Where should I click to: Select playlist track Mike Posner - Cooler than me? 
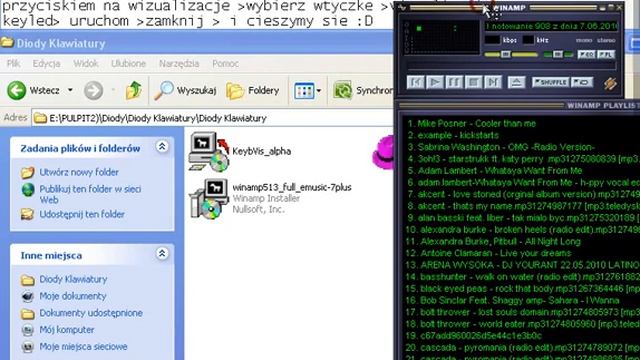(471, 123)
